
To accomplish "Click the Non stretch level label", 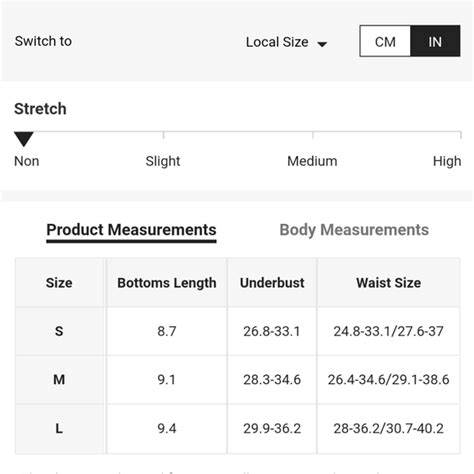I will (27, 161).
